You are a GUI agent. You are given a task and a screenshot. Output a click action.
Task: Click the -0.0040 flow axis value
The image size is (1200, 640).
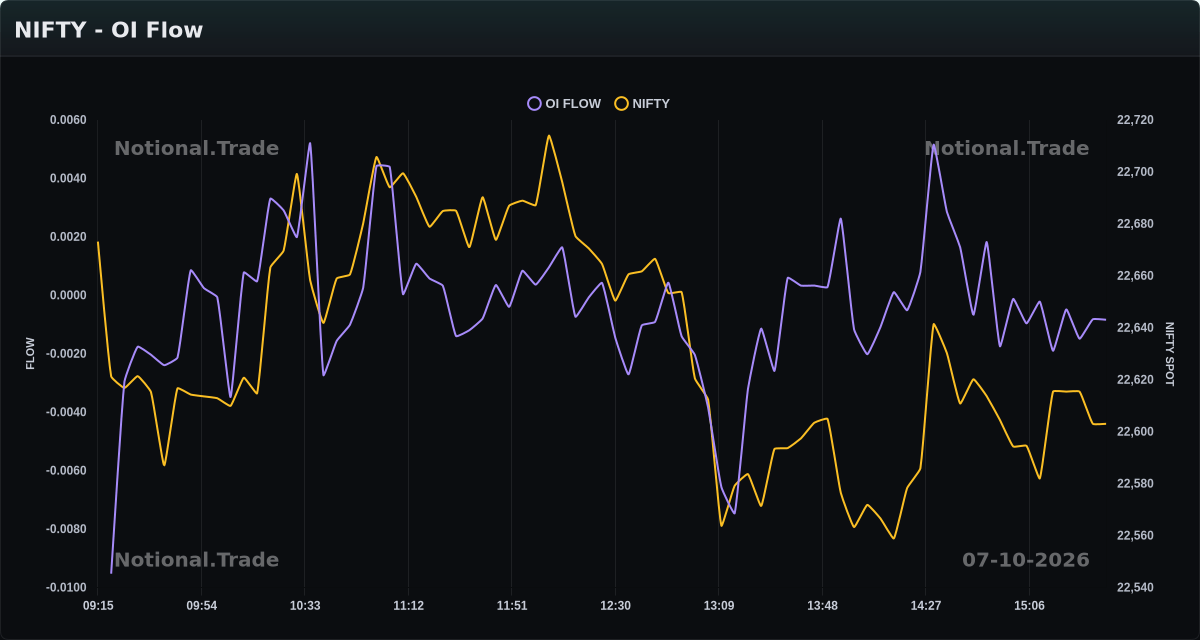coord(66,413)
